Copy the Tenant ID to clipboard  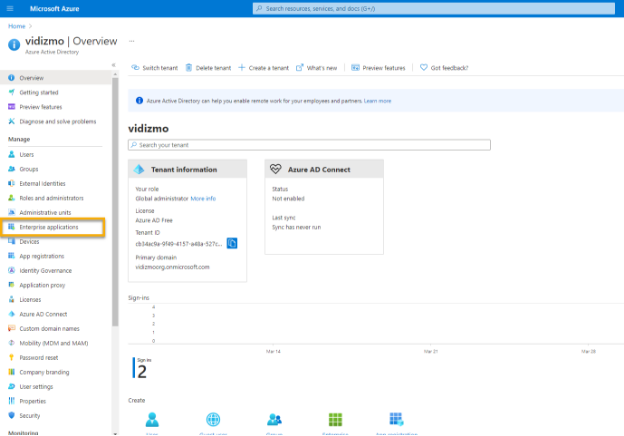(232, 243)
